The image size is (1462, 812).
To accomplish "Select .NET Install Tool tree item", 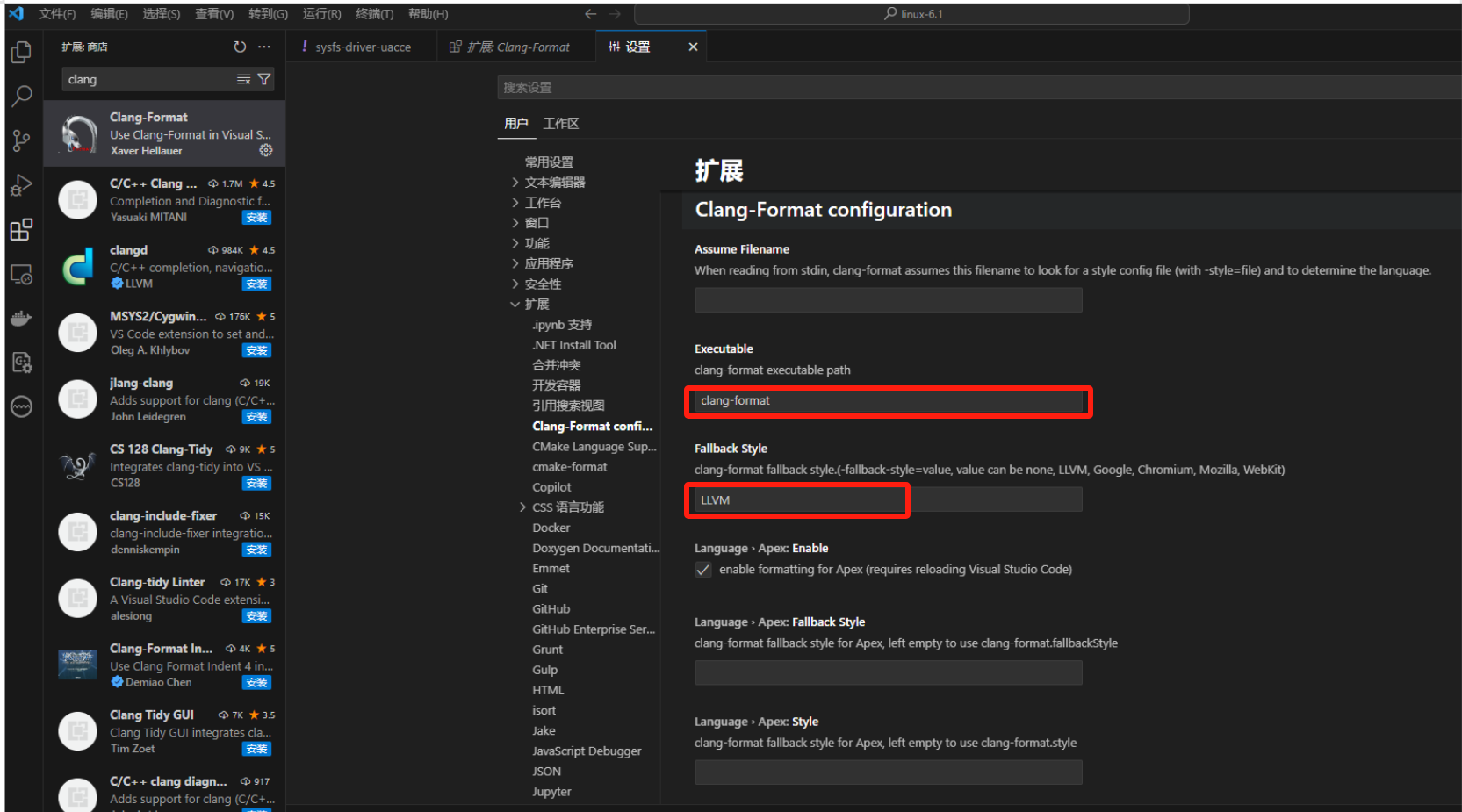I will pos(574,345).
